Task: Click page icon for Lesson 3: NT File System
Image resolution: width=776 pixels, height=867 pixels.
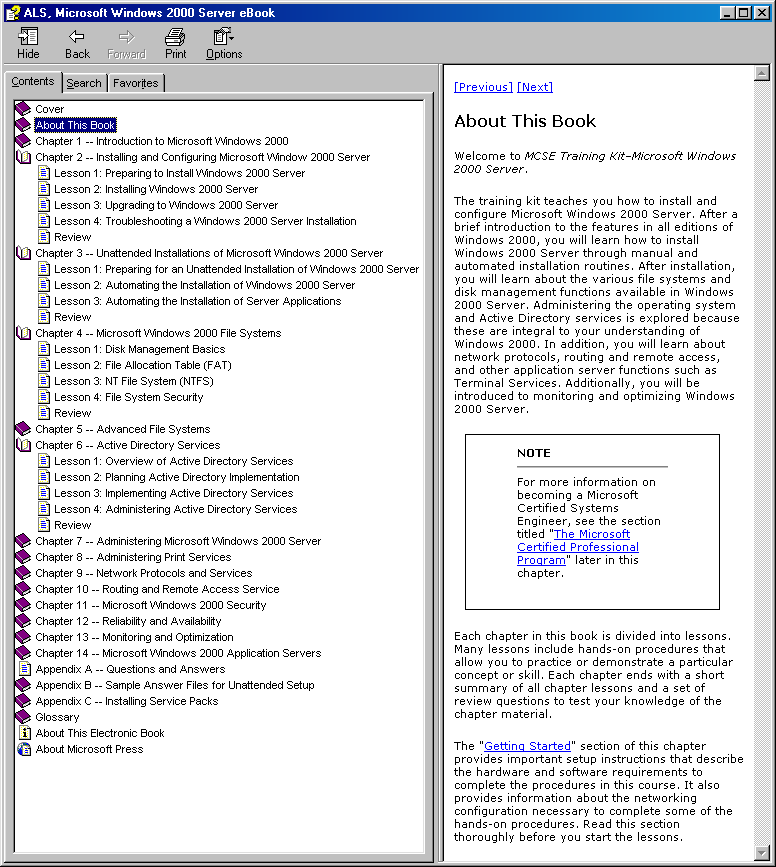Action: [44, 382]
